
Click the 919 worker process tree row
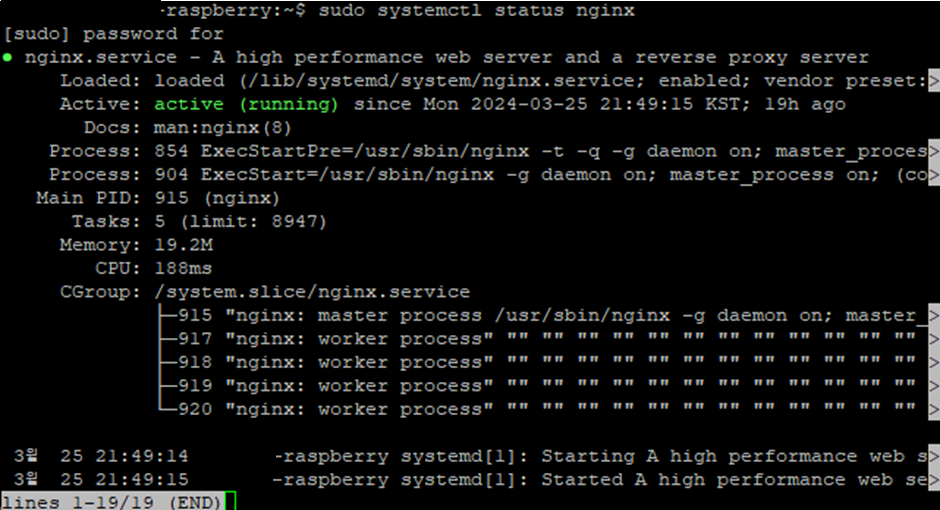point(537,386)
